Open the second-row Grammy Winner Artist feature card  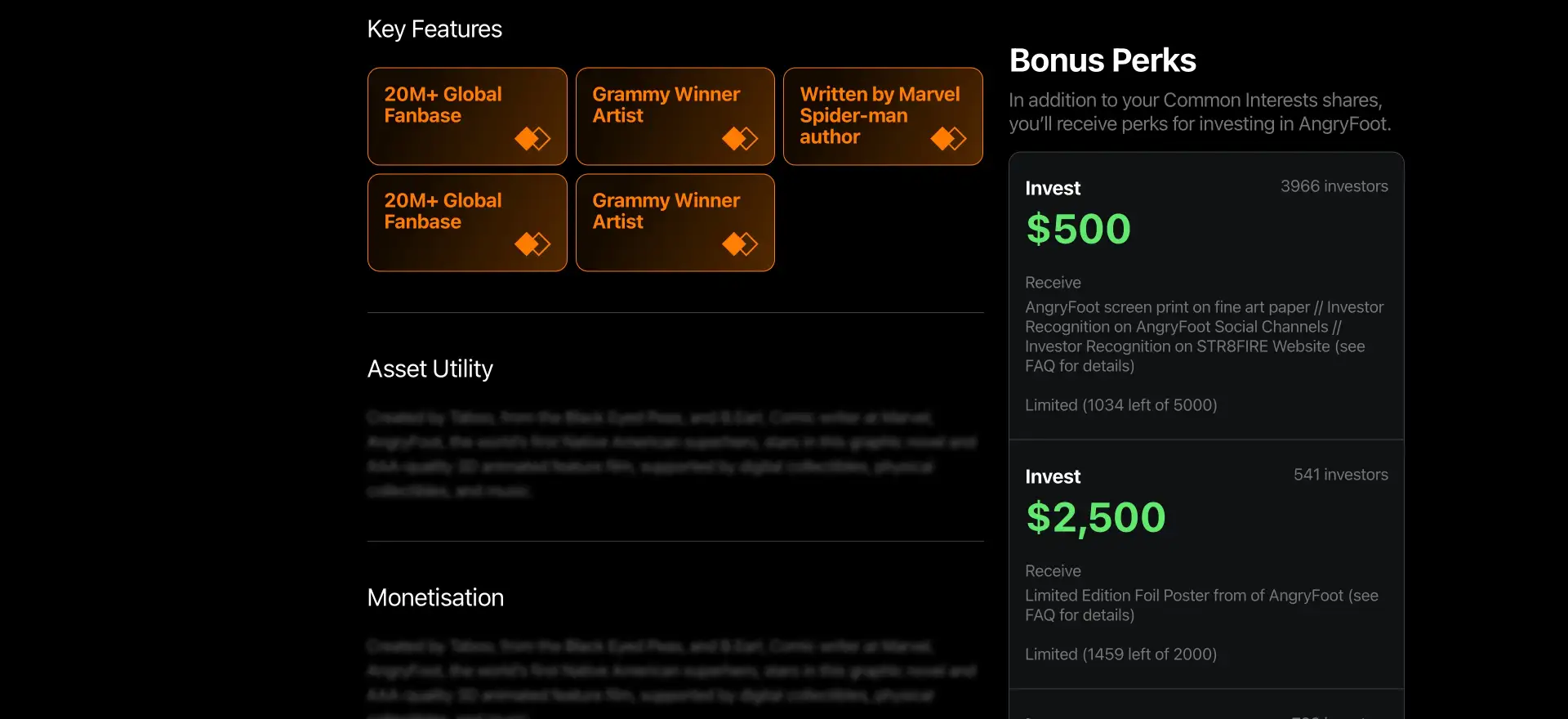coord(675,222)
